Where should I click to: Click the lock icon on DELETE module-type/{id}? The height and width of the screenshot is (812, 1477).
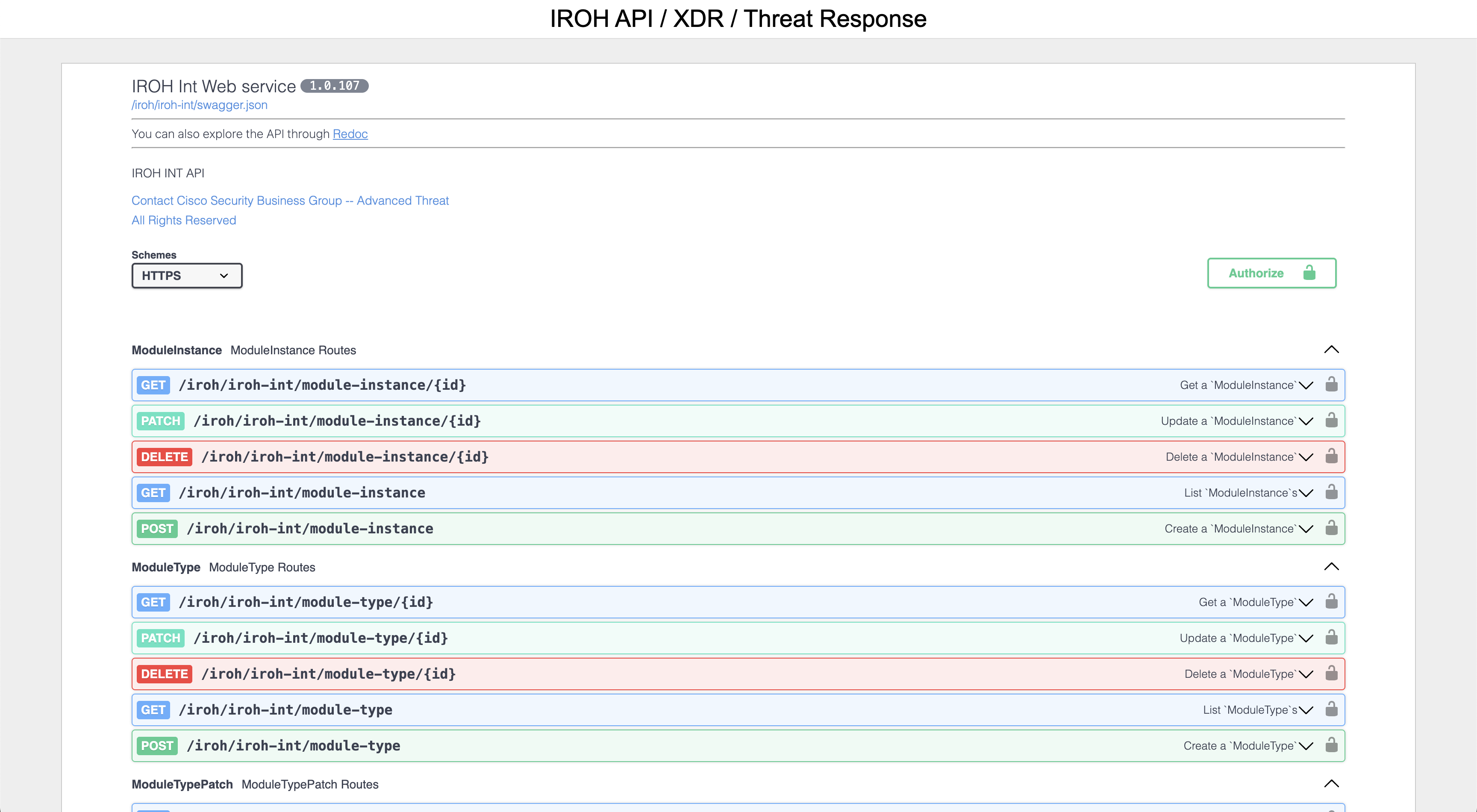point(1332,673)
